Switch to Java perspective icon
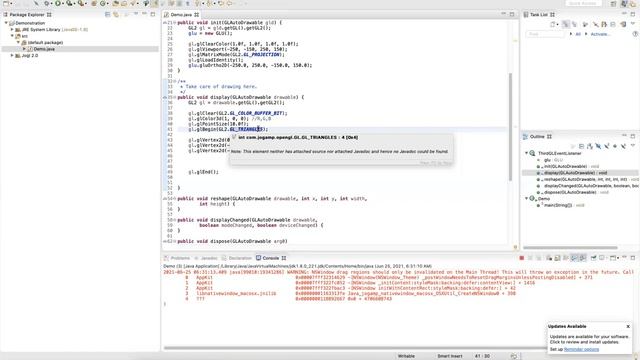The width and height of the screenshot is (640, 360). click(x=624, y=4)
